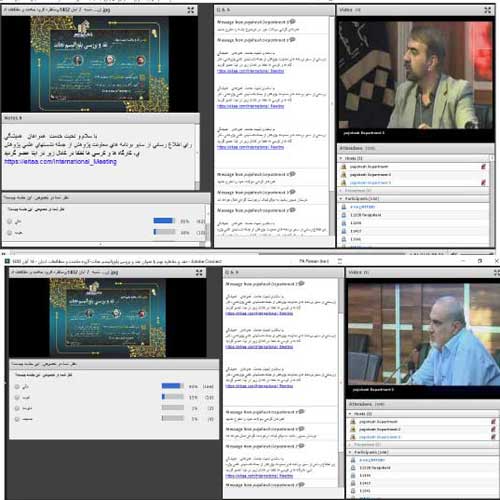Expand the Presenters group in the upper Attendees pod

(341, 191)
